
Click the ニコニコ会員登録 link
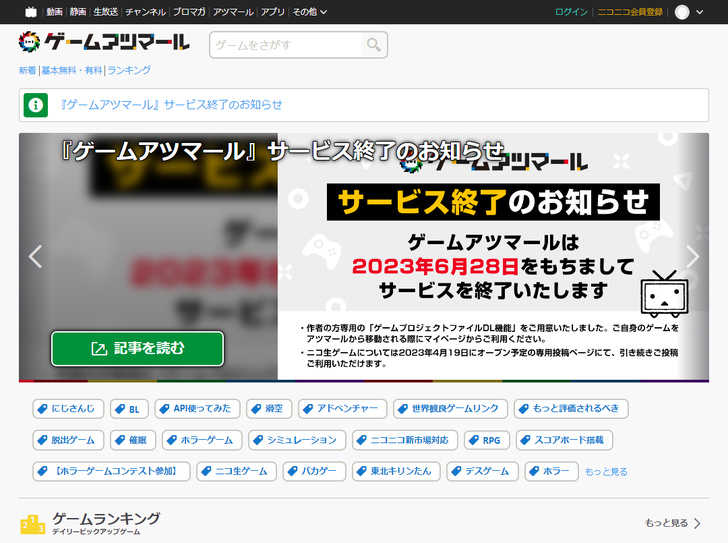tap(630, 12)
